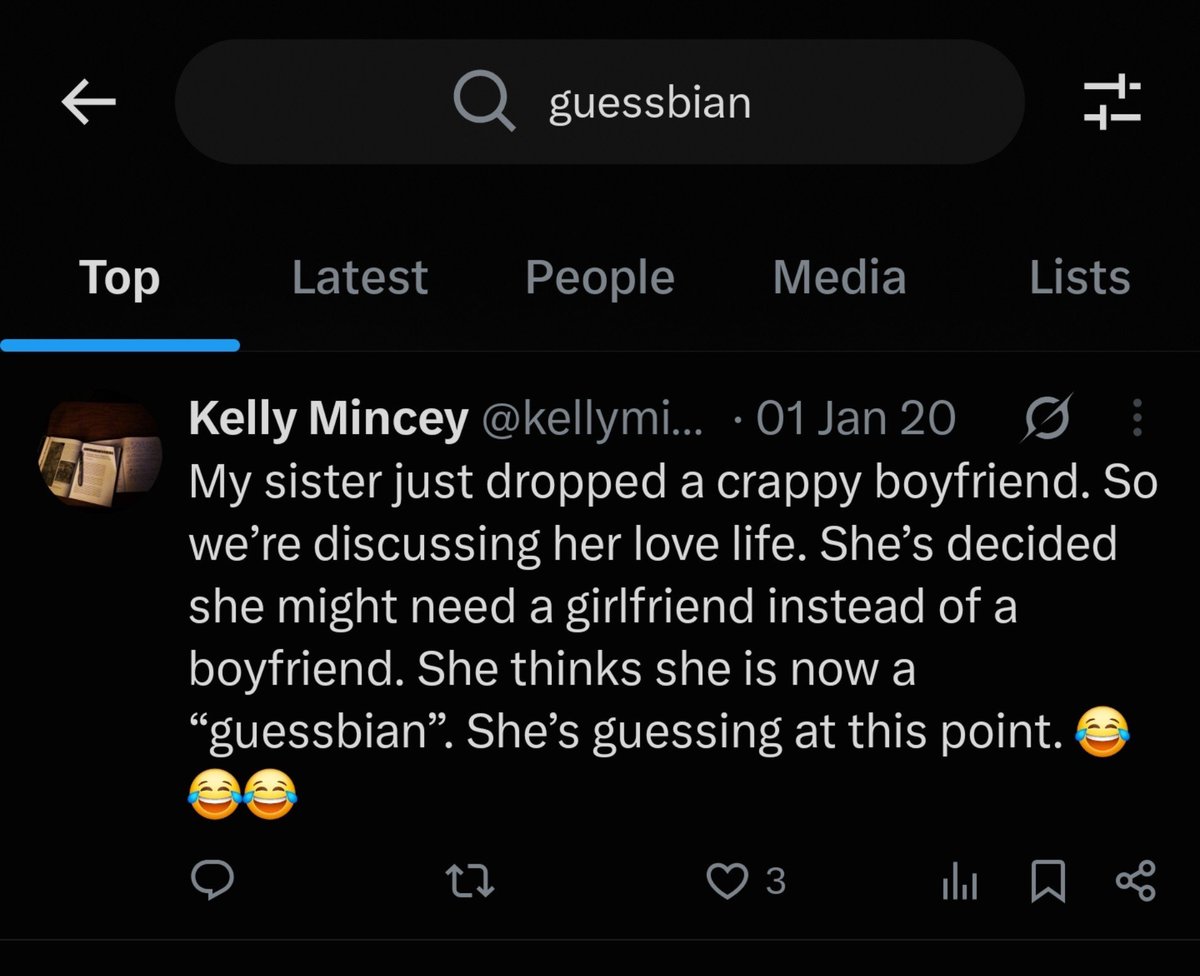
Task: Edit the guessbian search field
Action: click(x=600, y=102)
